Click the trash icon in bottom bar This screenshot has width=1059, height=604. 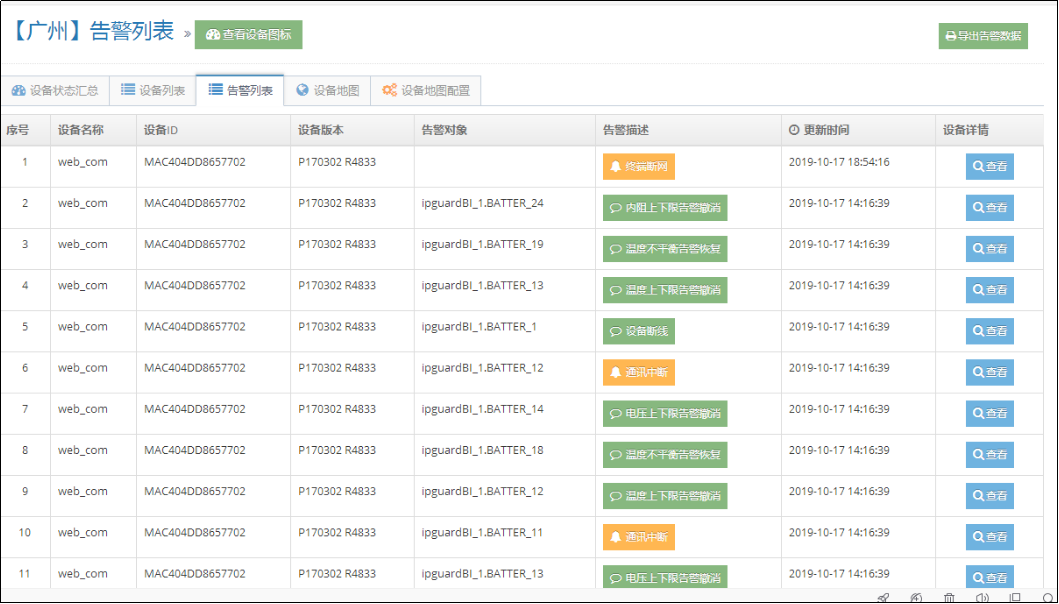click(949, 597)
